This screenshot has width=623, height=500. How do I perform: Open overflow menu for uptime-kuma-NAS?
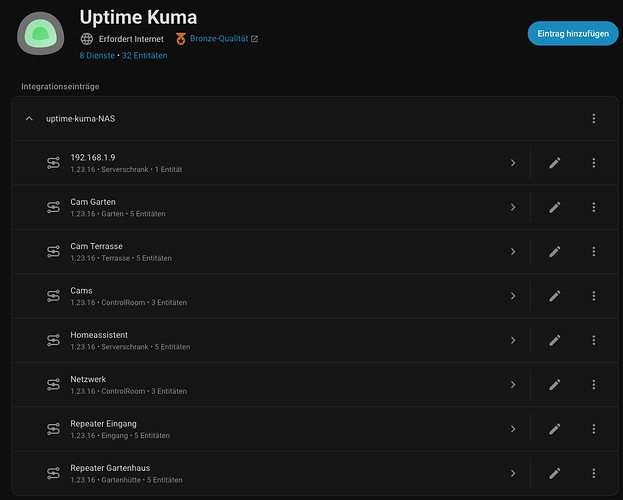click(x=593, y=119)
